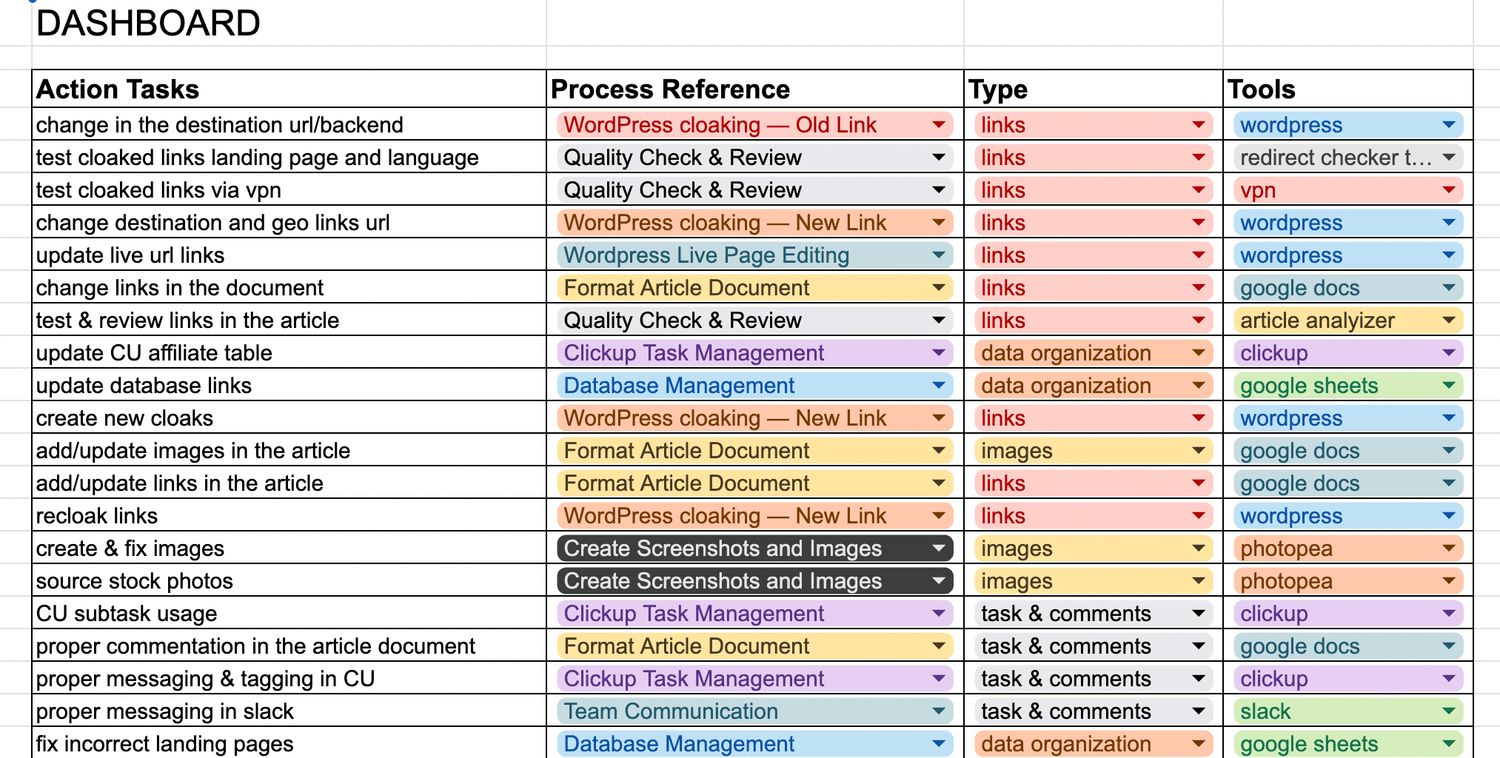Viewport: 1500px width, 758px height.
Task: Click 'test & review links in the article' cell
Action: (289, 320)
